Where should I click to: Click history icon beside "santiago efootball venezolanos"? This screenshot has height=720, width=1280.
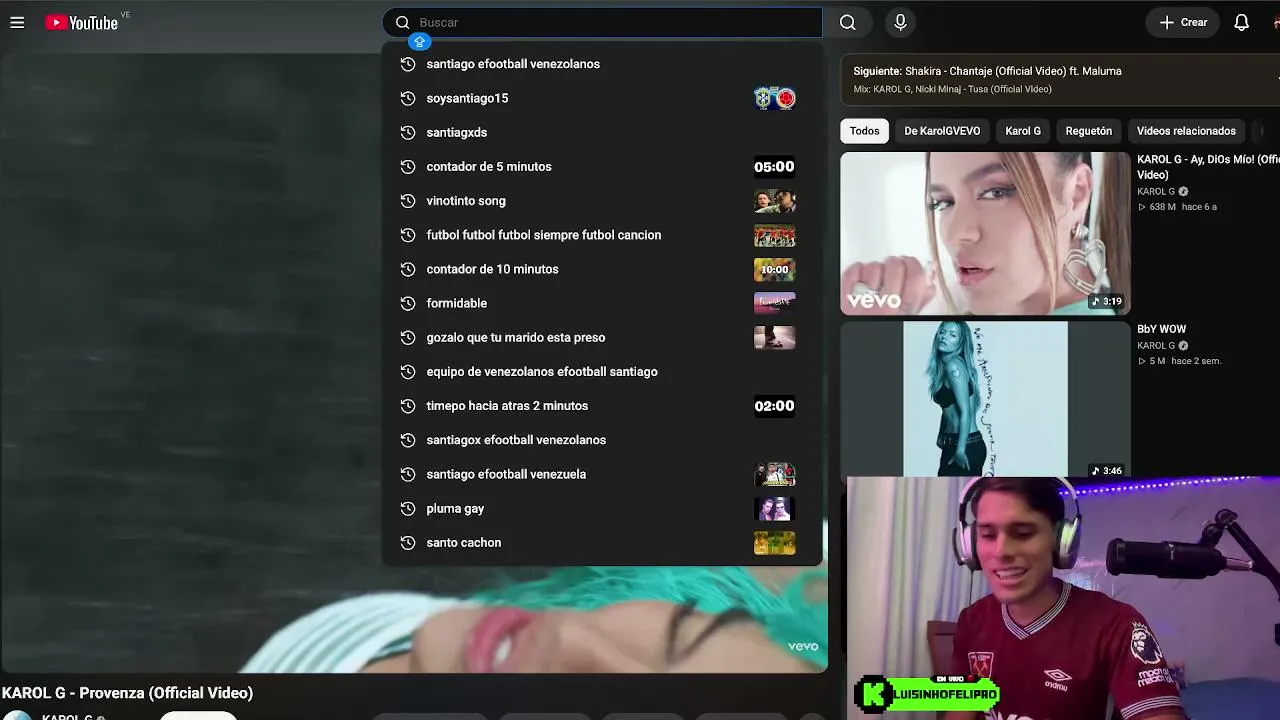click(x=407, y=64)
